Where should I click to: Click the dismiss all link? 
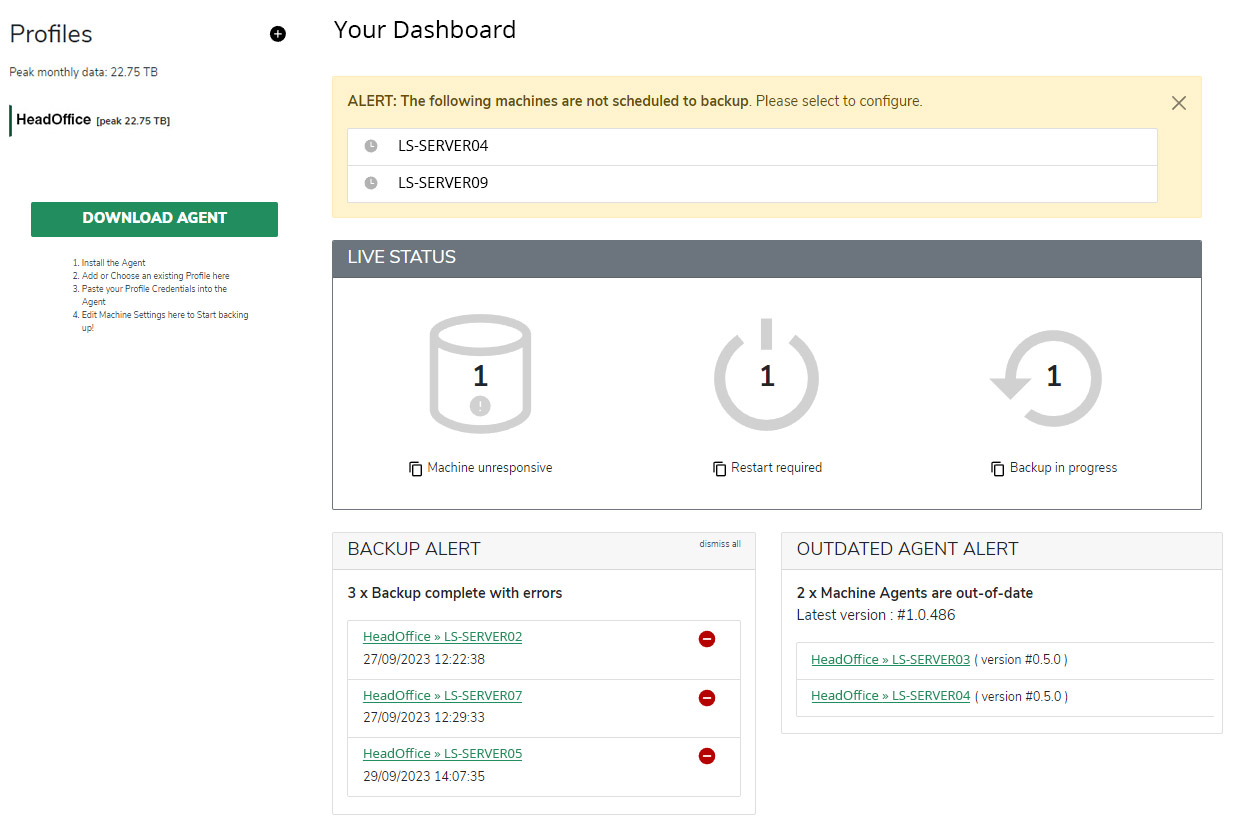click(720, 543)
